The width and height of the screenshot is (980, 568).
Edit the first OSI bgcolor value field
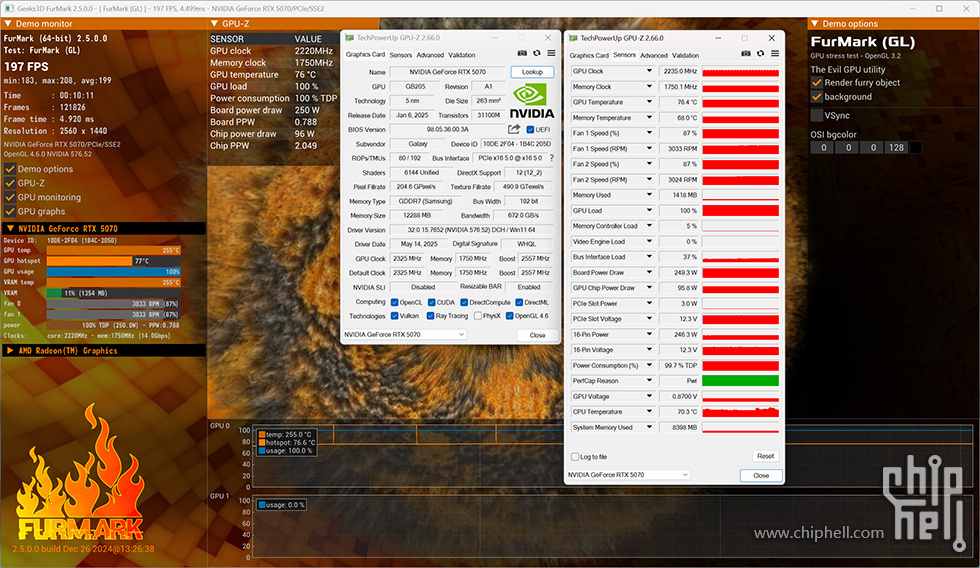pyautogui.click(x=823, y=147)
